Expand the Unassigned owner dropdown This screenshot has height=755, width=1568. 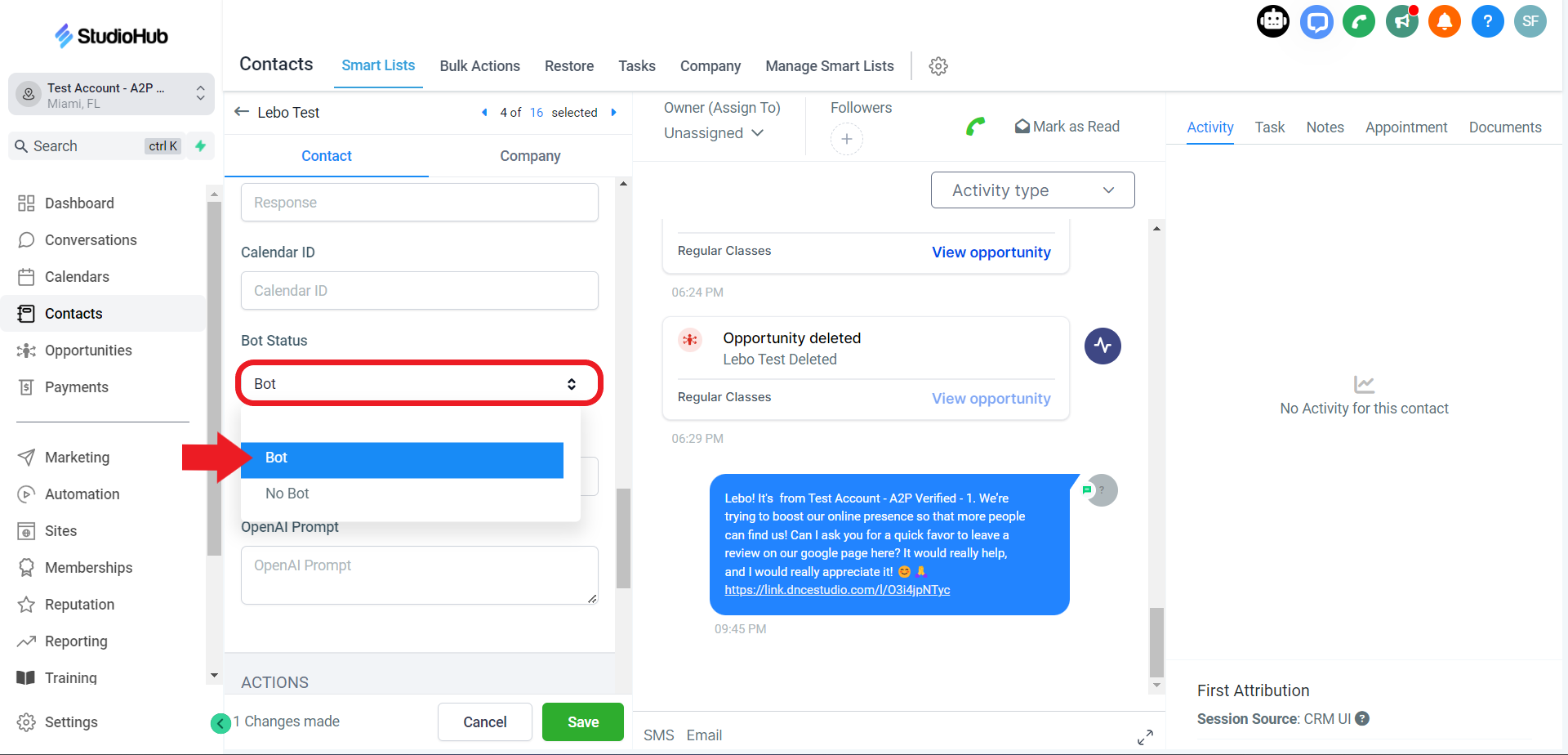pyautogui.click(x=714, y=133)
